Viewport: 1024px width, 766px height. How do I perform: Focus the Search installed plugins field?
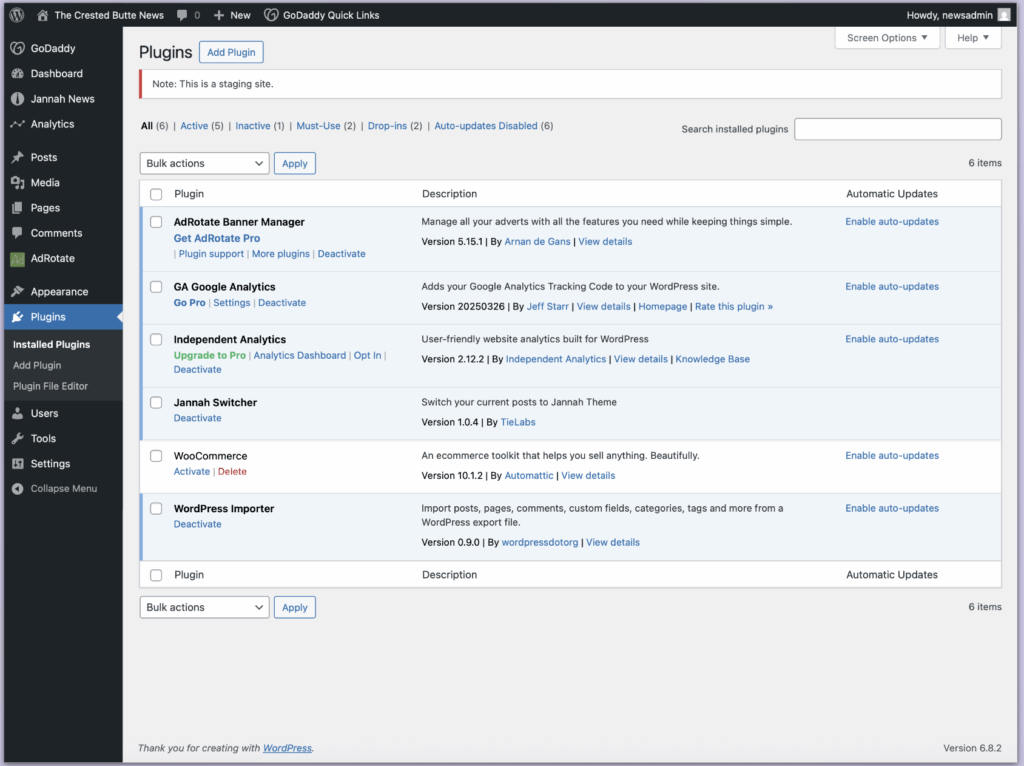tap(897, 129)
